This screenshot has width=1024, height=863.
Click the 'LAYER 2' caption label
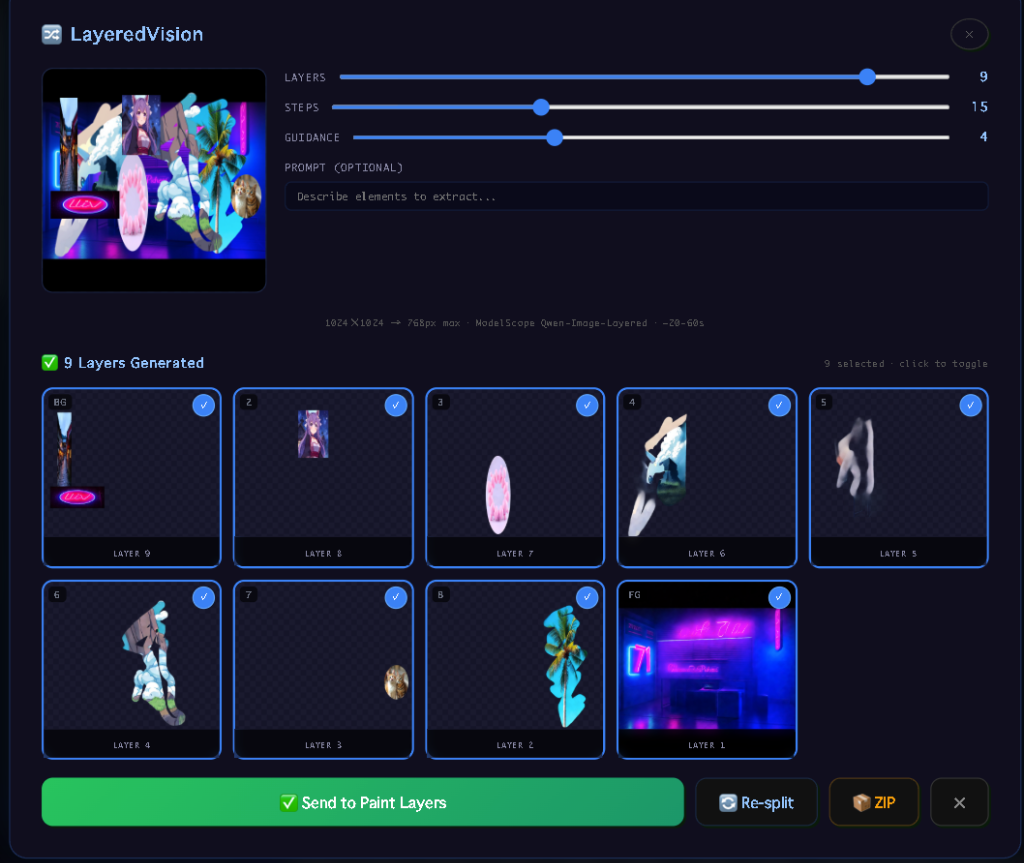click(x=515, y=745)
